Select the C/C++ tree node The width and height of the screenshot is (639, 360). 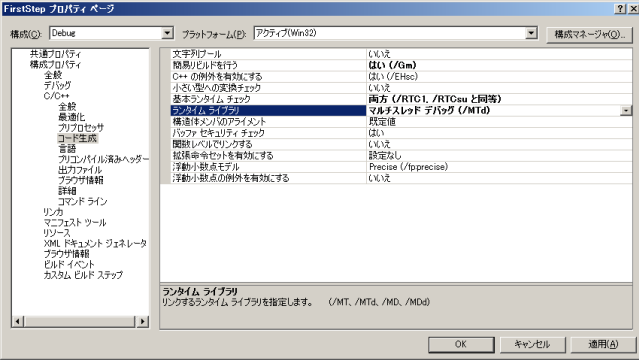click(x=56, y=96)
